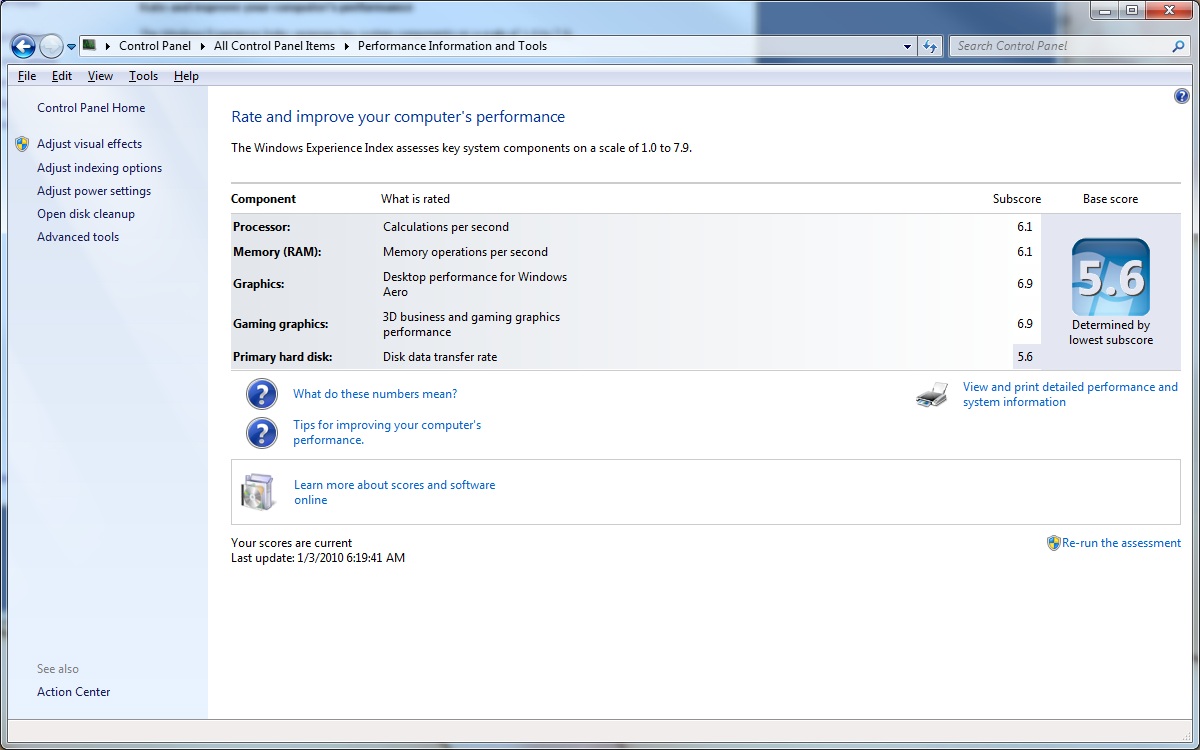Click Memory operations per second text
Viewport: 1200px width, 750px height.
click(465, 252)
